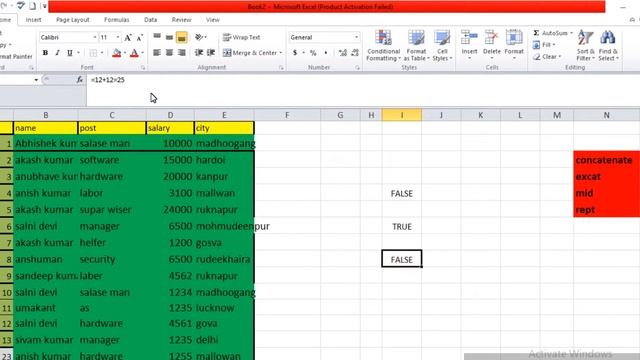Switch to the Review tab
Screen dimensions: 640x360
[x=181, y=20]
